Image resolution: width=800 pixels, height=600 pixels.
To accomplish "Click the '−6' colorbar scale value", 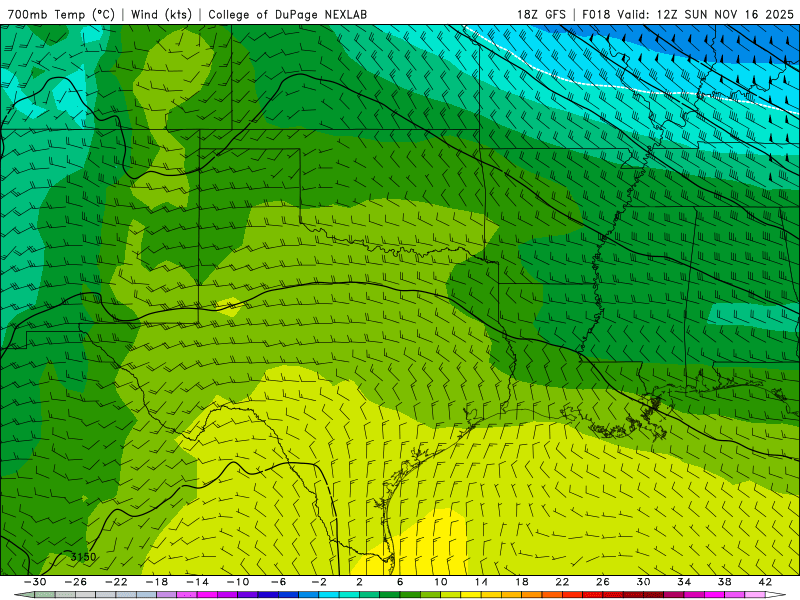I will tap(278, 582).
